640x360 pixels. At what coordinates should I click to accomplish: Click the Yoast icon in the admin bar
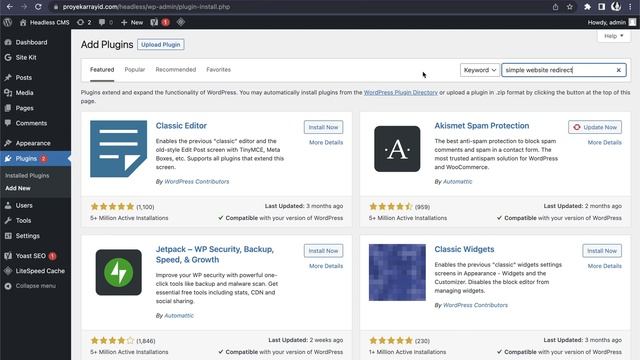tap(154, 22)
